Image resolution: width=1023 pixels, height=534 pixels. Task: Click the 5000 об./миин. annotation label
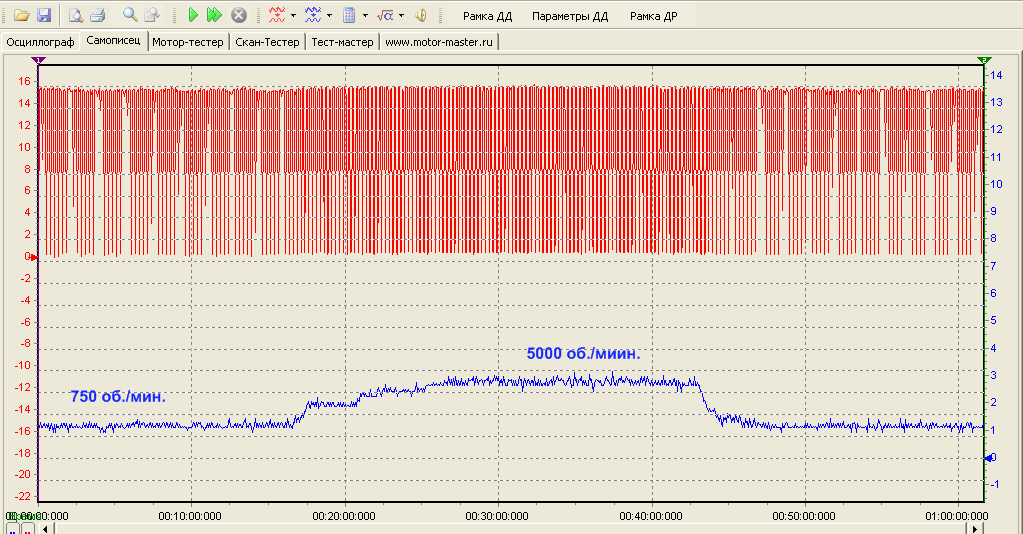point(583,353)
